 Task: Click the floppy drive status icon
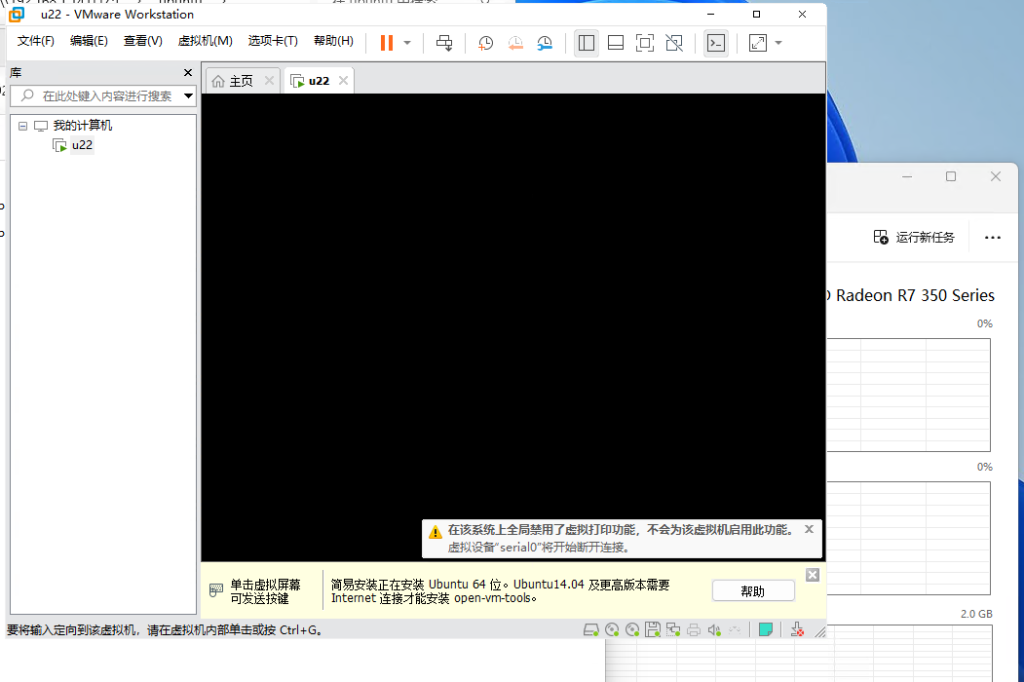pyautogui.click(x=652, y=630)
